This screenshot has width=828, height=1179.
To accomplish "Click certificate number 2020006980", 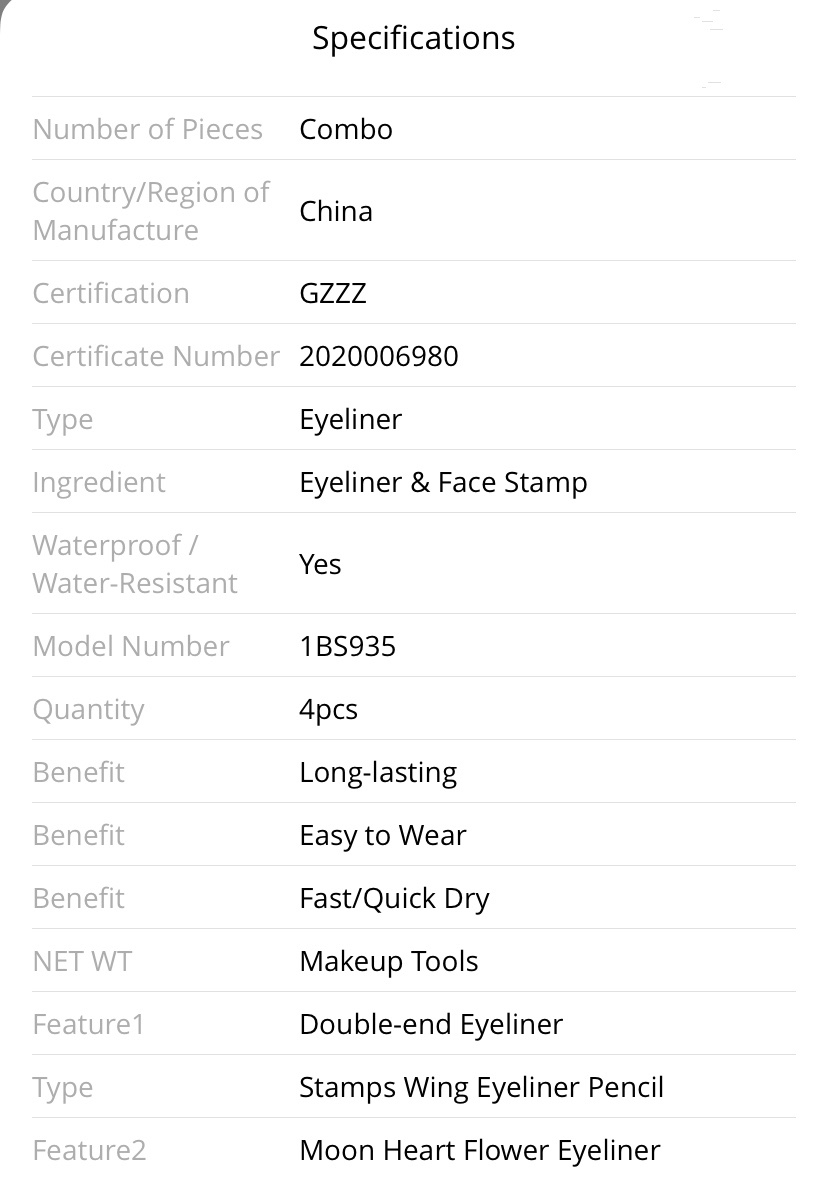I will click(x=379, y=356).
